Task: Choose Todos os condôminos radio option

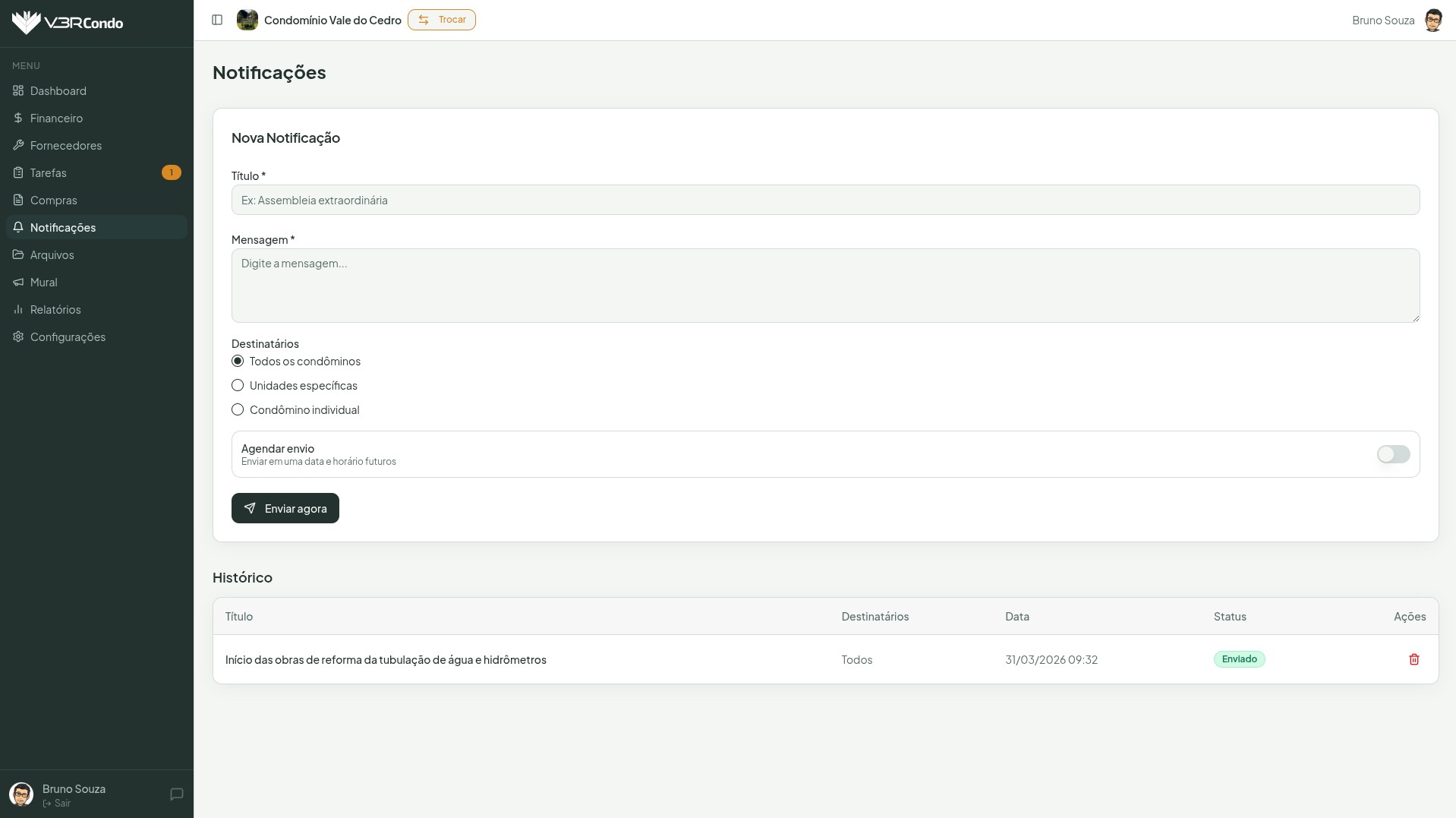Action: [x=238, y=362]
